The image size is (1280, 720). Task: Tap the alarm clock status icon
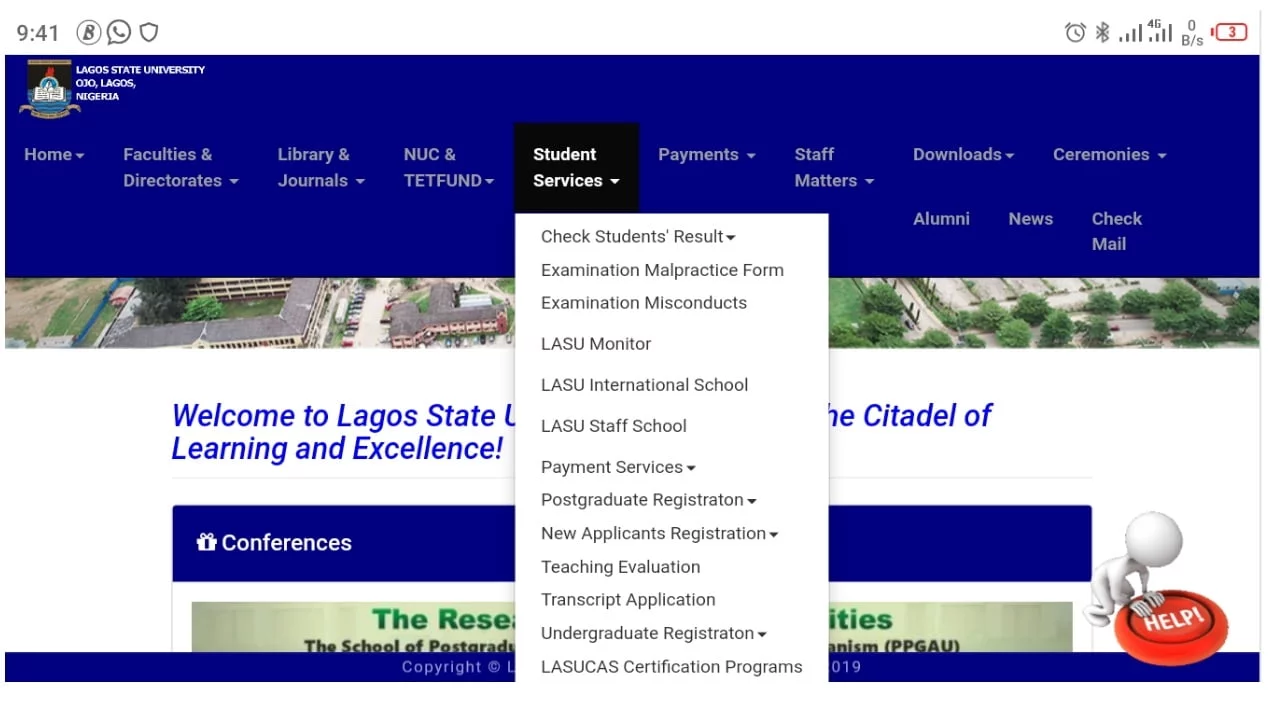[x=1075, y=33]
